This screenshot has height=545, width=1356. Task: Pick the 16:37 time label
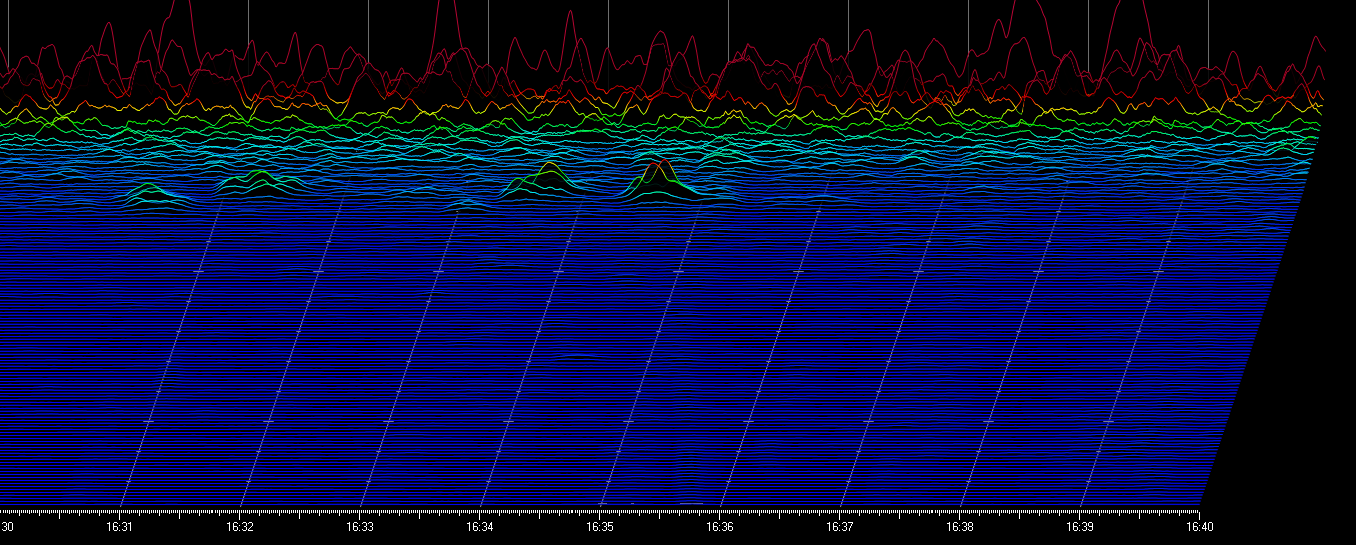point(840,526)
